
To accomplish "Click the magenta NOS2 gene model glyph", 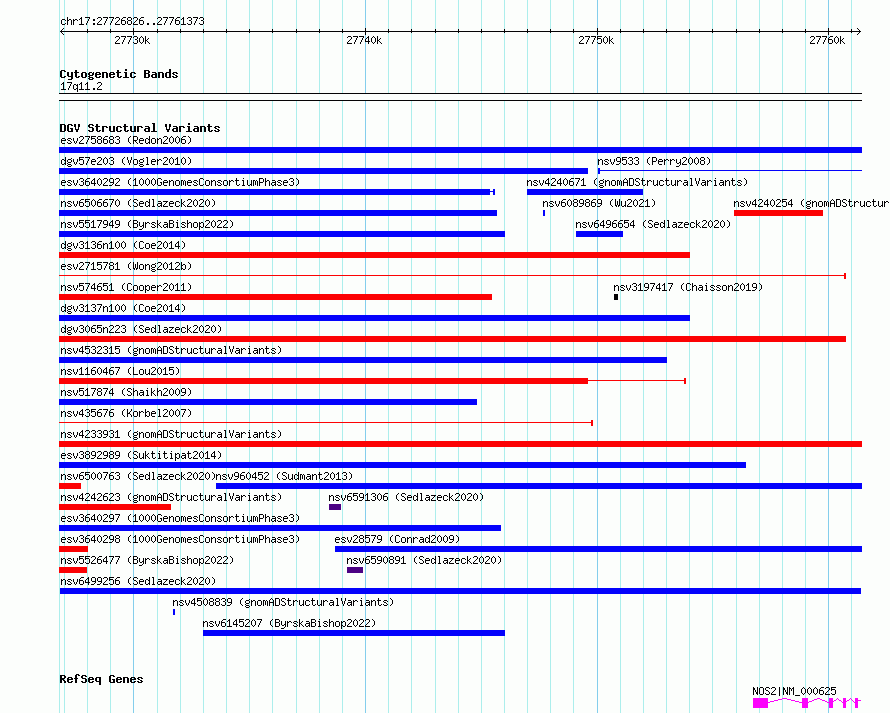I will 807,703.
